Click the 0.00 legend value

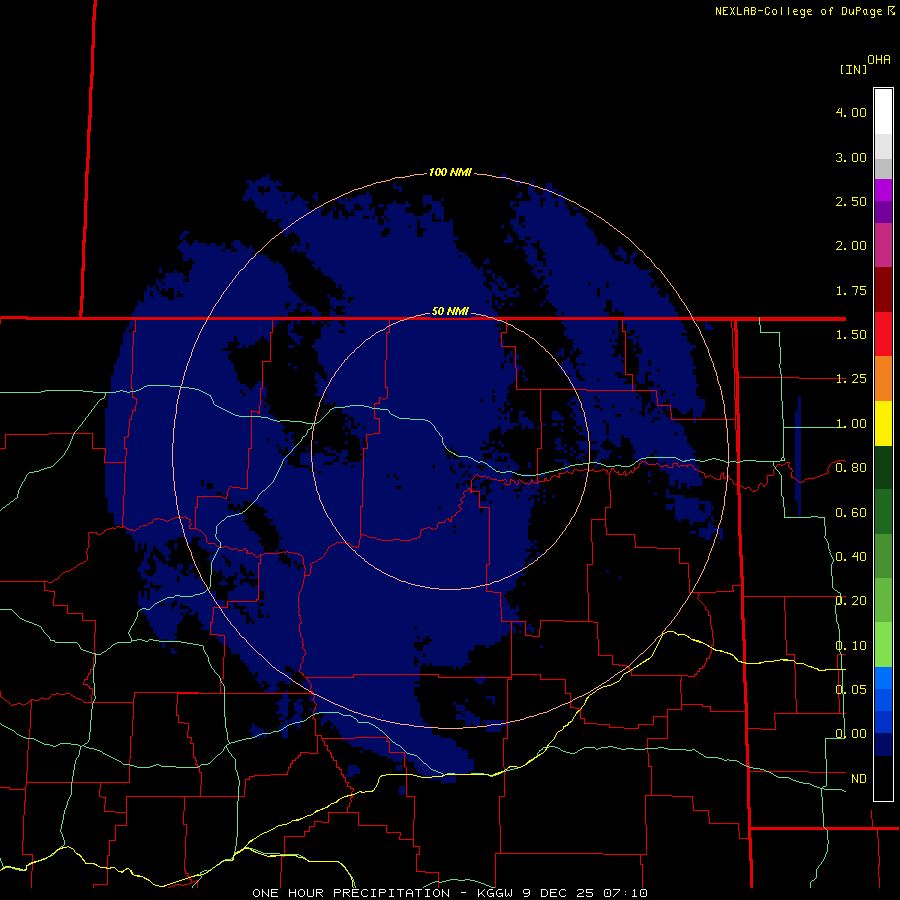tap(851, 734)
